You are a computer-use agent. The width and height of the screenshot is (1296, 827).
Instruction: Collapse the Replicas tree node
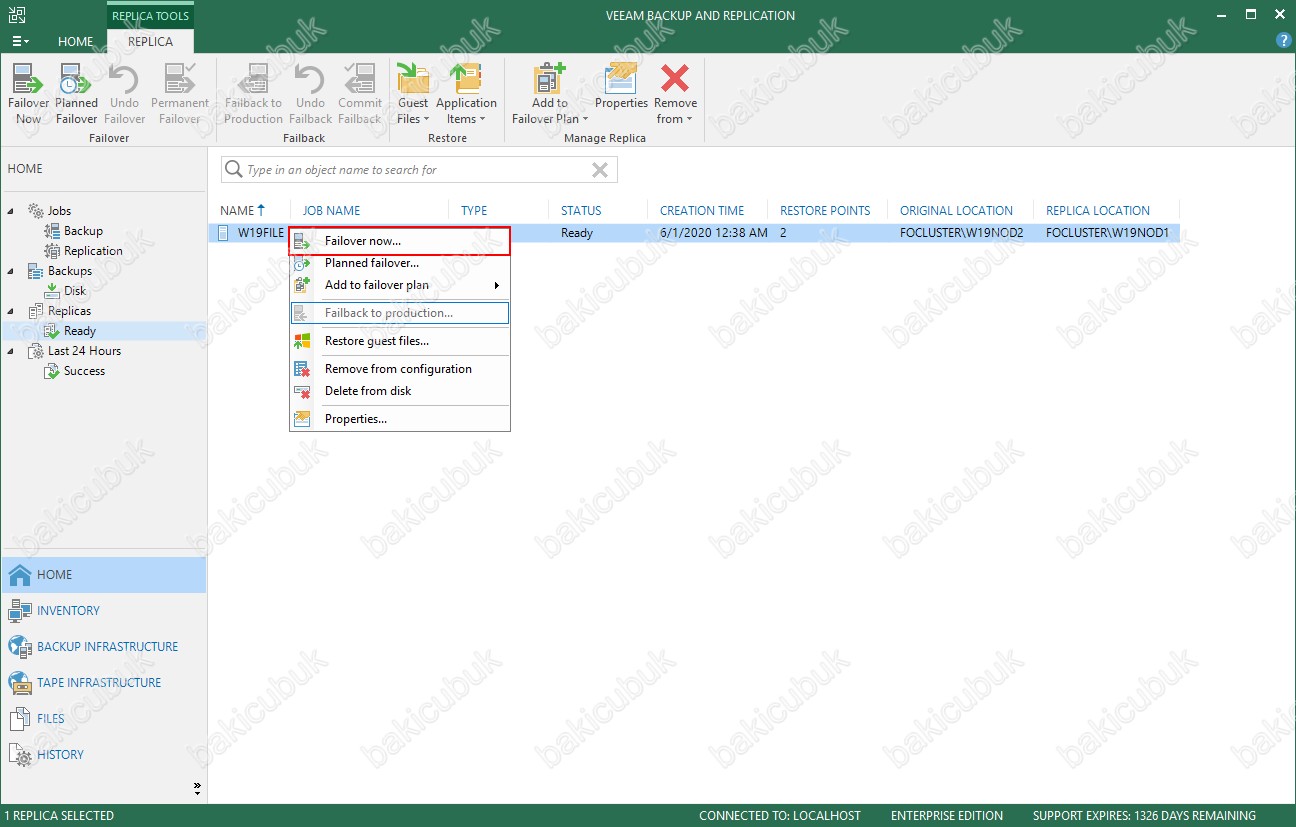12,311
